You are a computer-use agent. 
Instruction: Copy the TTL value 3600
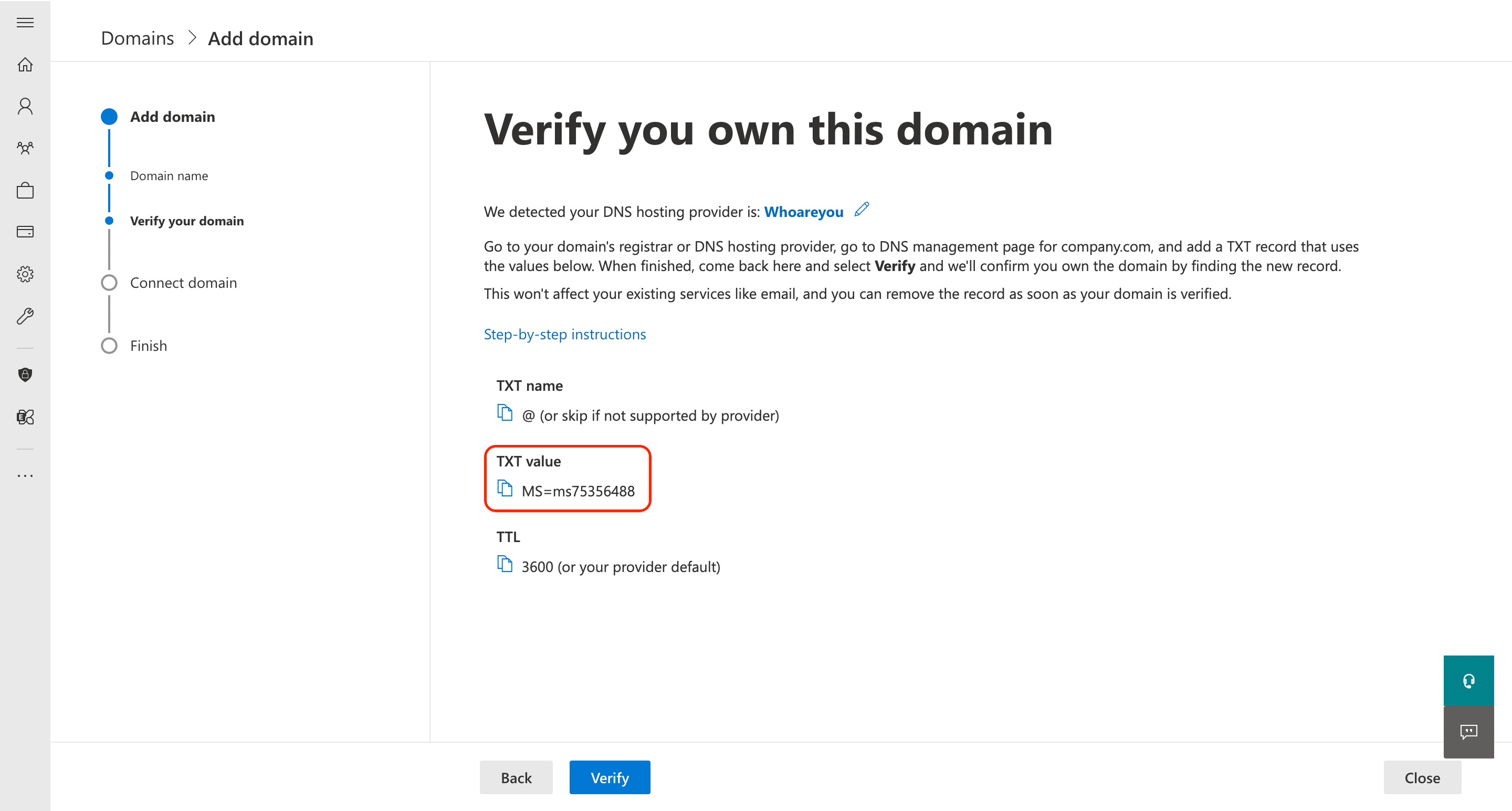pyautogui.click(x=504, y=564)
